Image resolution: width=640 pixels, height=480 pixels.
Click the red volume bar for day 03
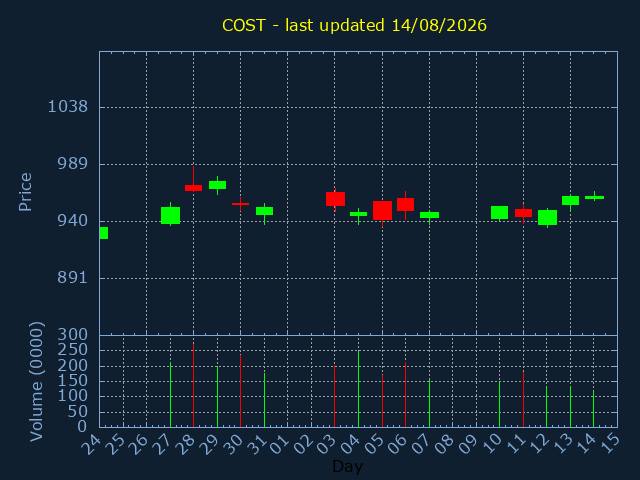pyautogui.click(x=335, y=396)
